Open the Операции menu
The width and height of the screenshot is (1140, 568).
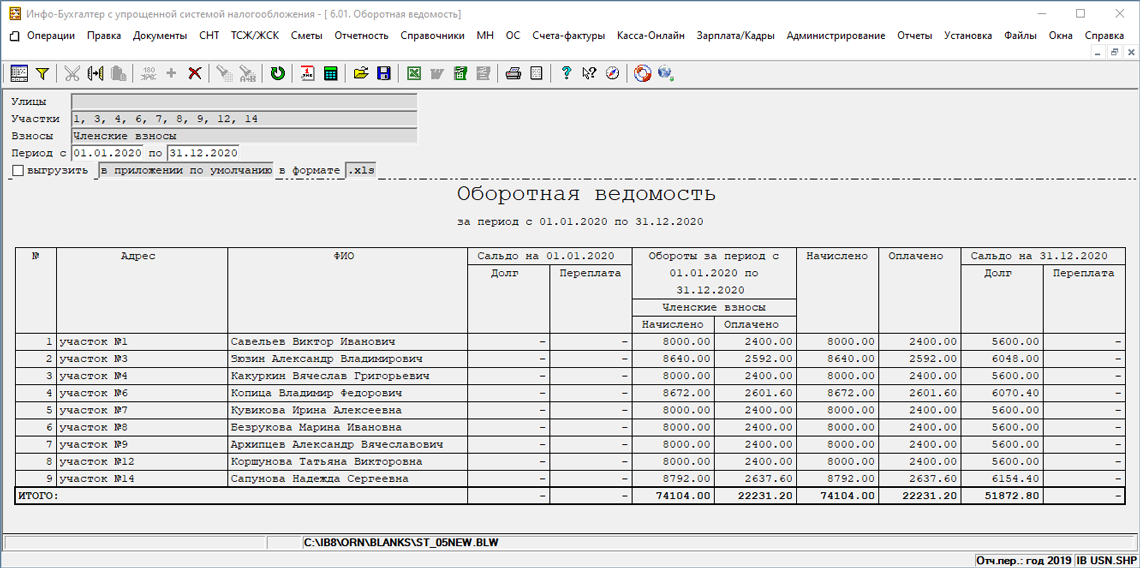(51, 36)
